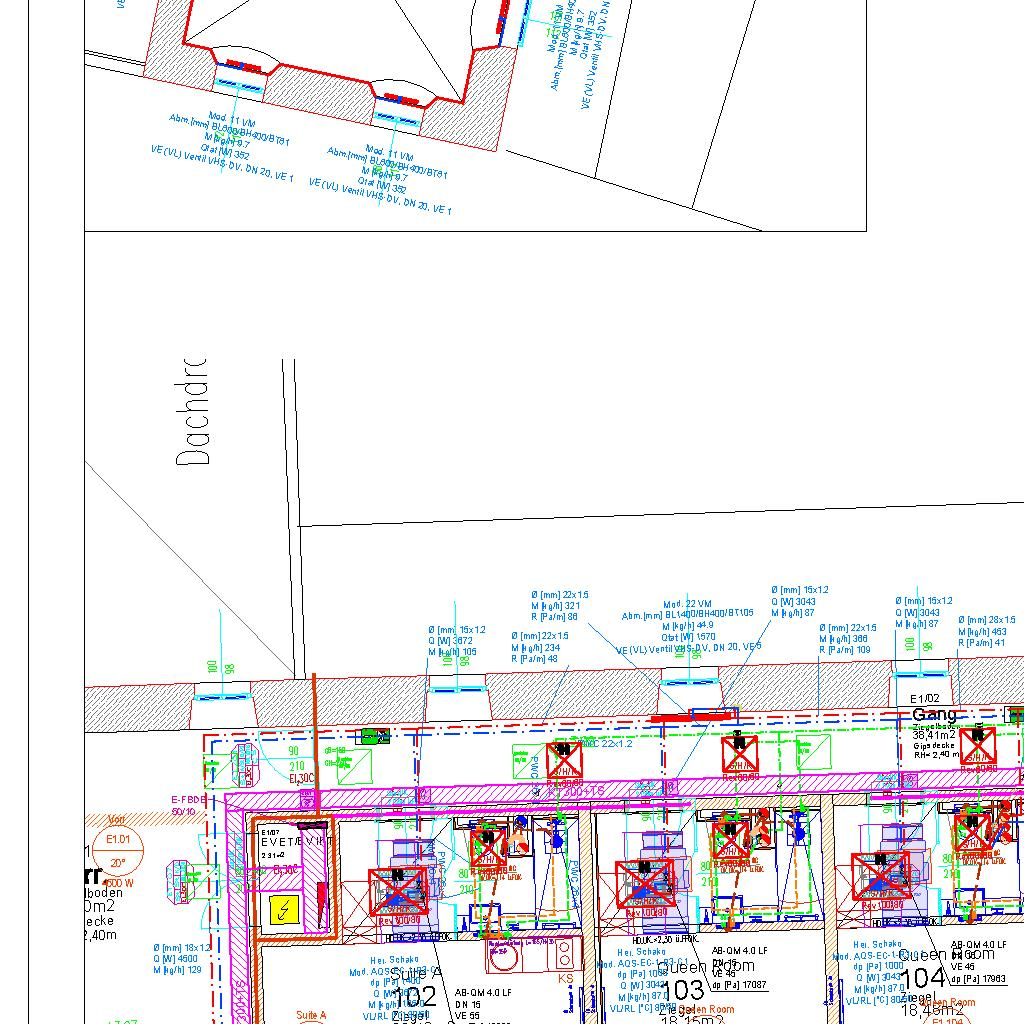The height and width of the screenshot is (1024, 1024).
Task: Select the two-burner cooktop symbol near KS
Action: point(565,952)
